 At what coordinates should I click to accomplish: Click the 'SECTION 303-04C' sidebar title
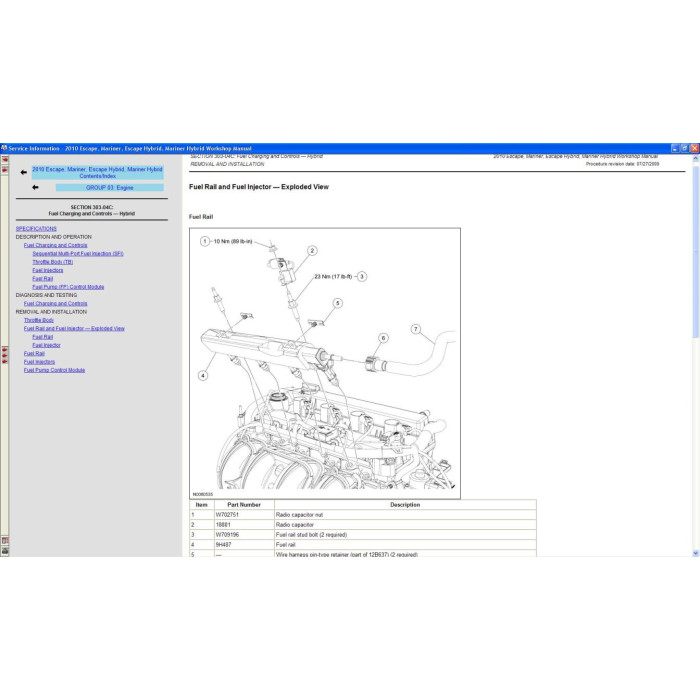[x=92, y=207]
